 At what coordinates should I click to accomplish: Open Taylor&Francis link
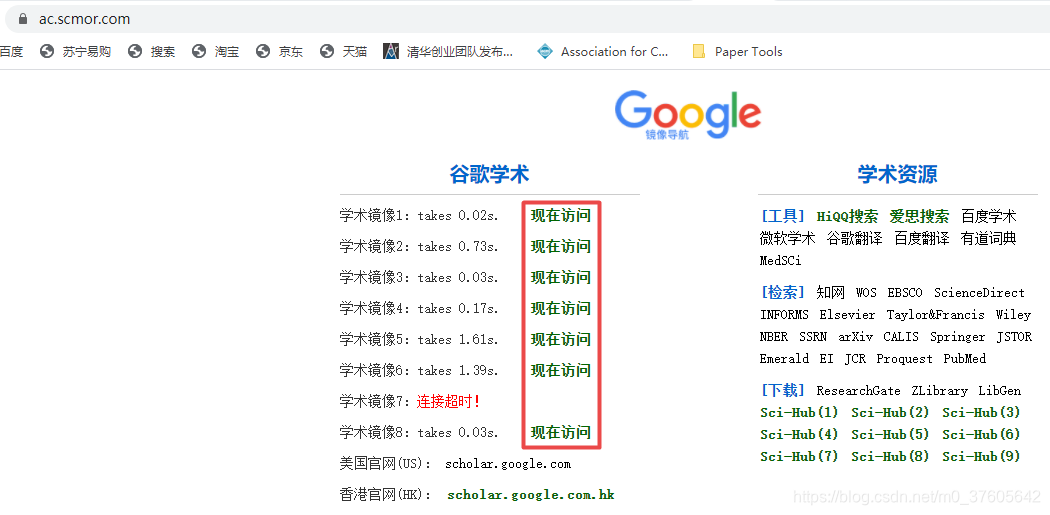[935, 315]
